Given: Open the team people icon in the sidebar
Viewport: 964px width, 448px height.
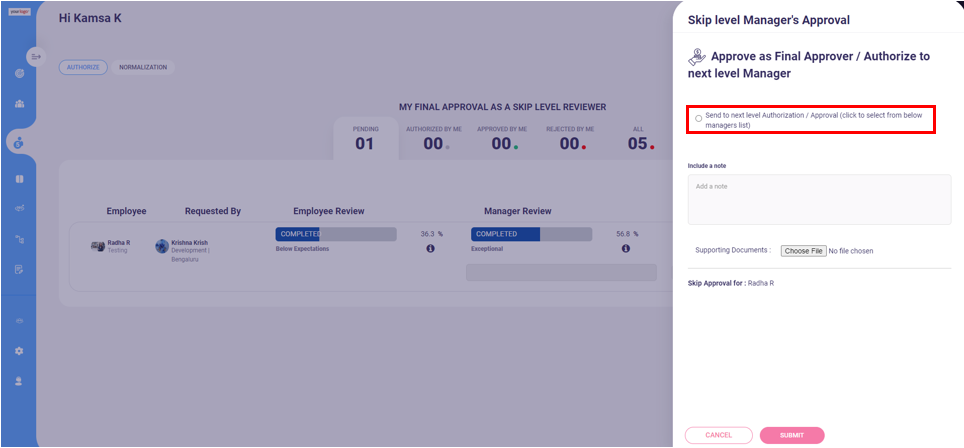Looking at the screenshot, I should (x=19, y=104).
